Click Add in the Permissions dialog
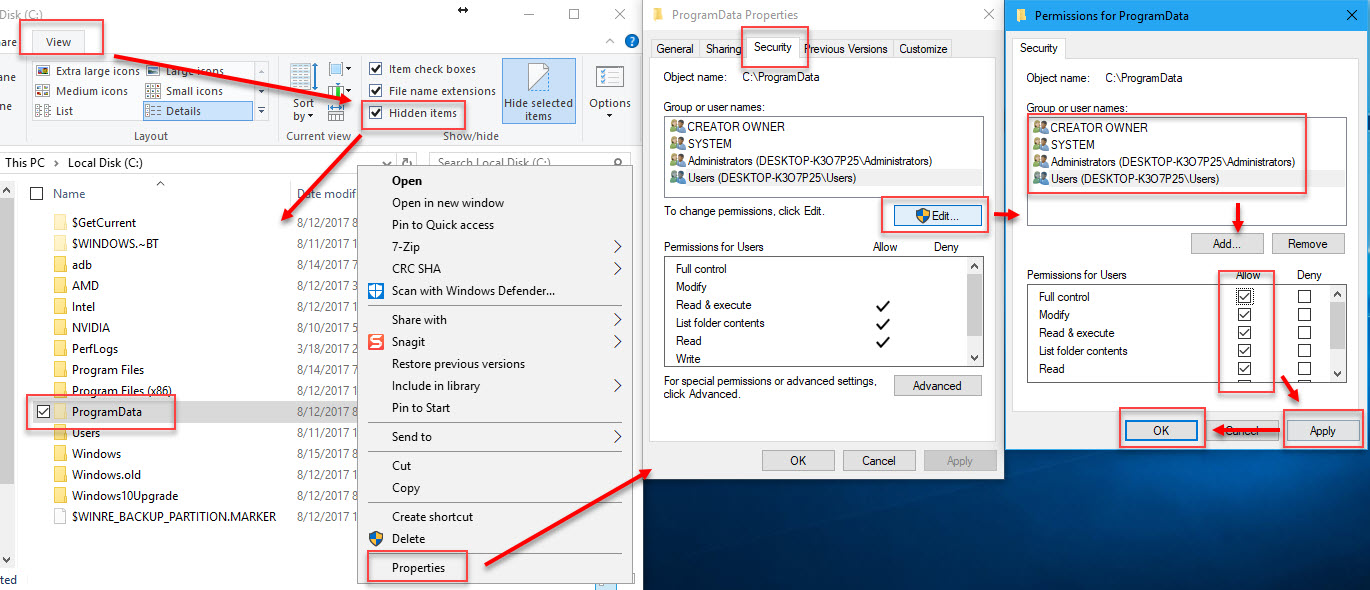 [x=1227, y=243]
